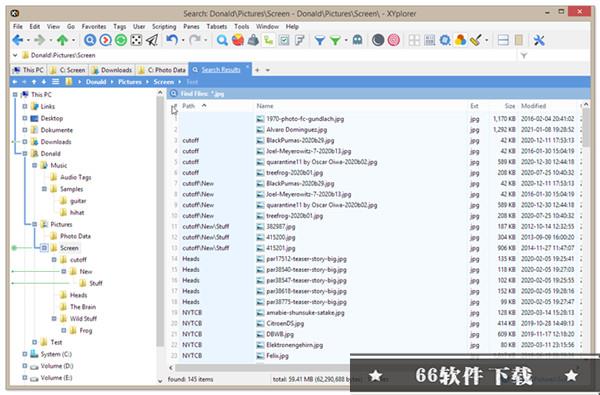Click the red and yellow ball icon
Screen dimensions: 600x395
click(238, 40)
